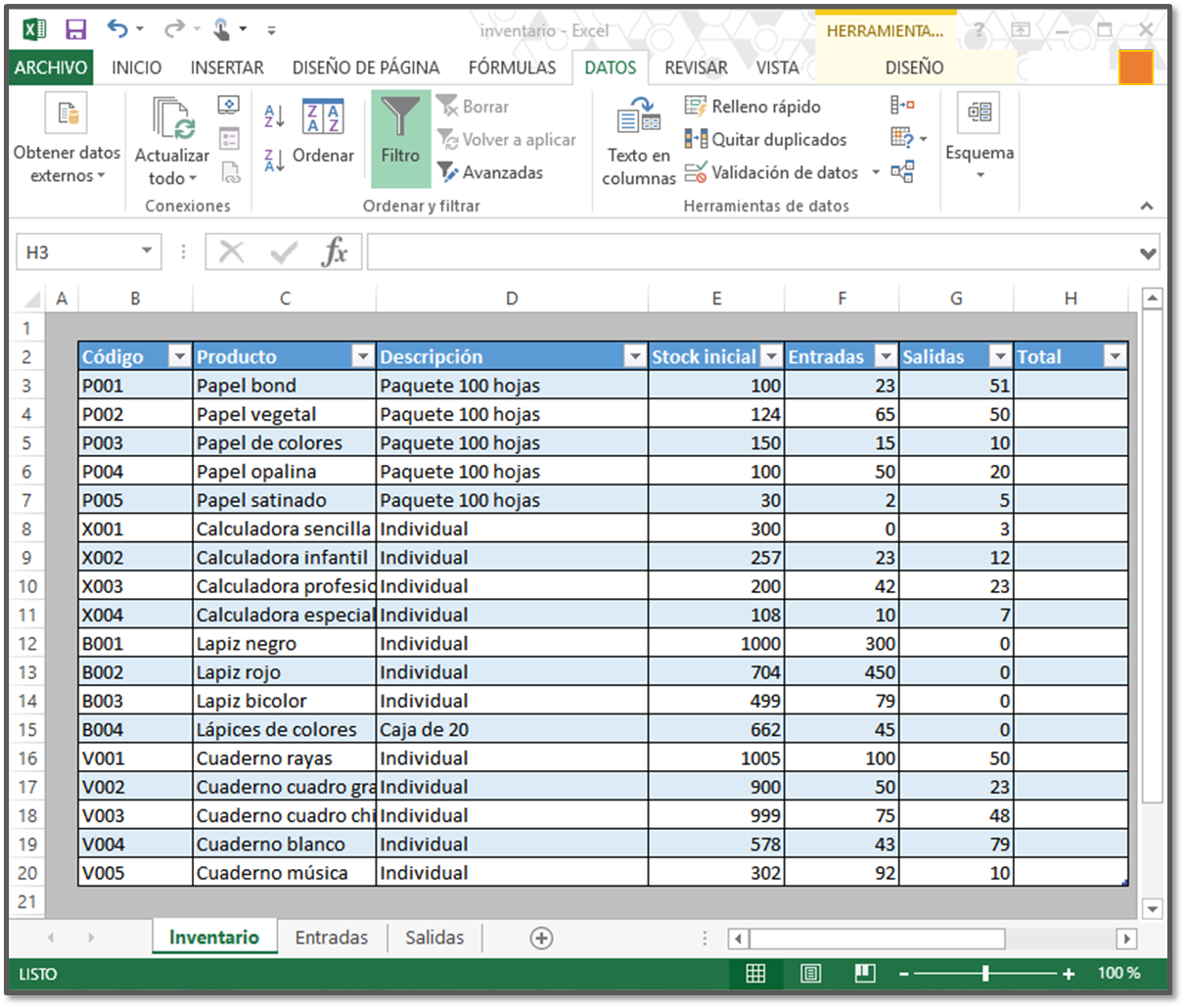Open the Stock inicial filter dropdown
The width and height of the screenshot is (1185, 1008).
(x=771, y=357)
